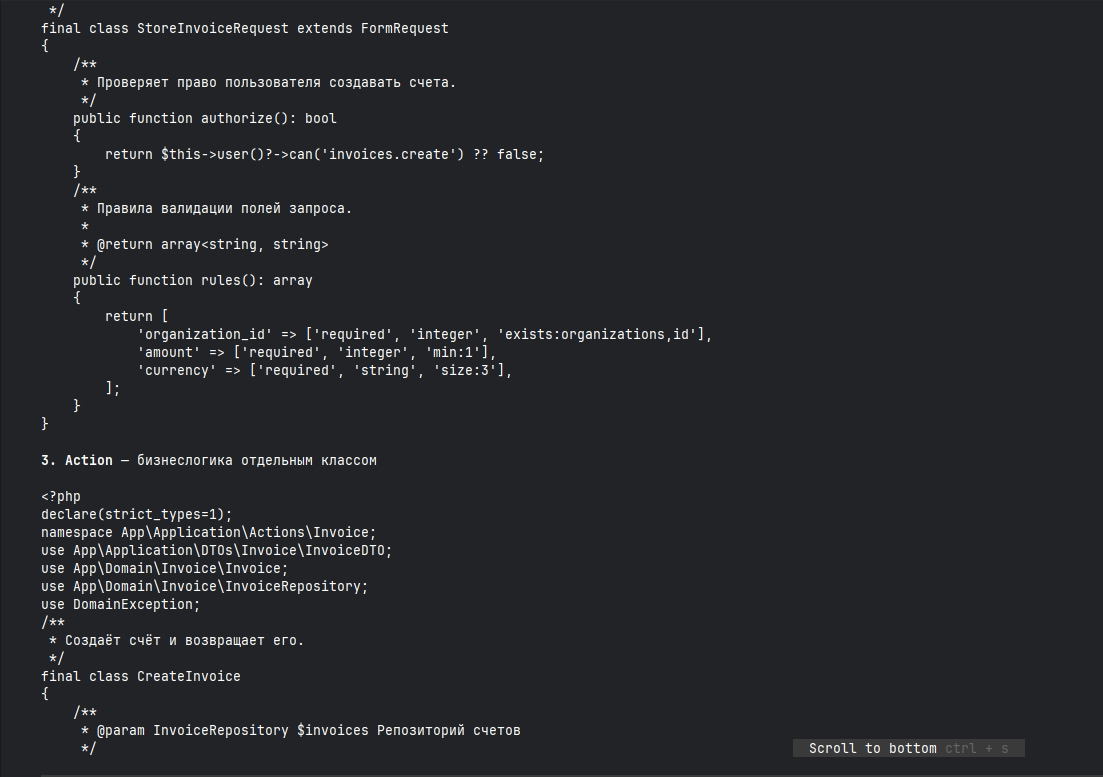Viewport: 1103px width, 777px height.
Task: Click the 'currency' validation key
Action: (177, 371)
